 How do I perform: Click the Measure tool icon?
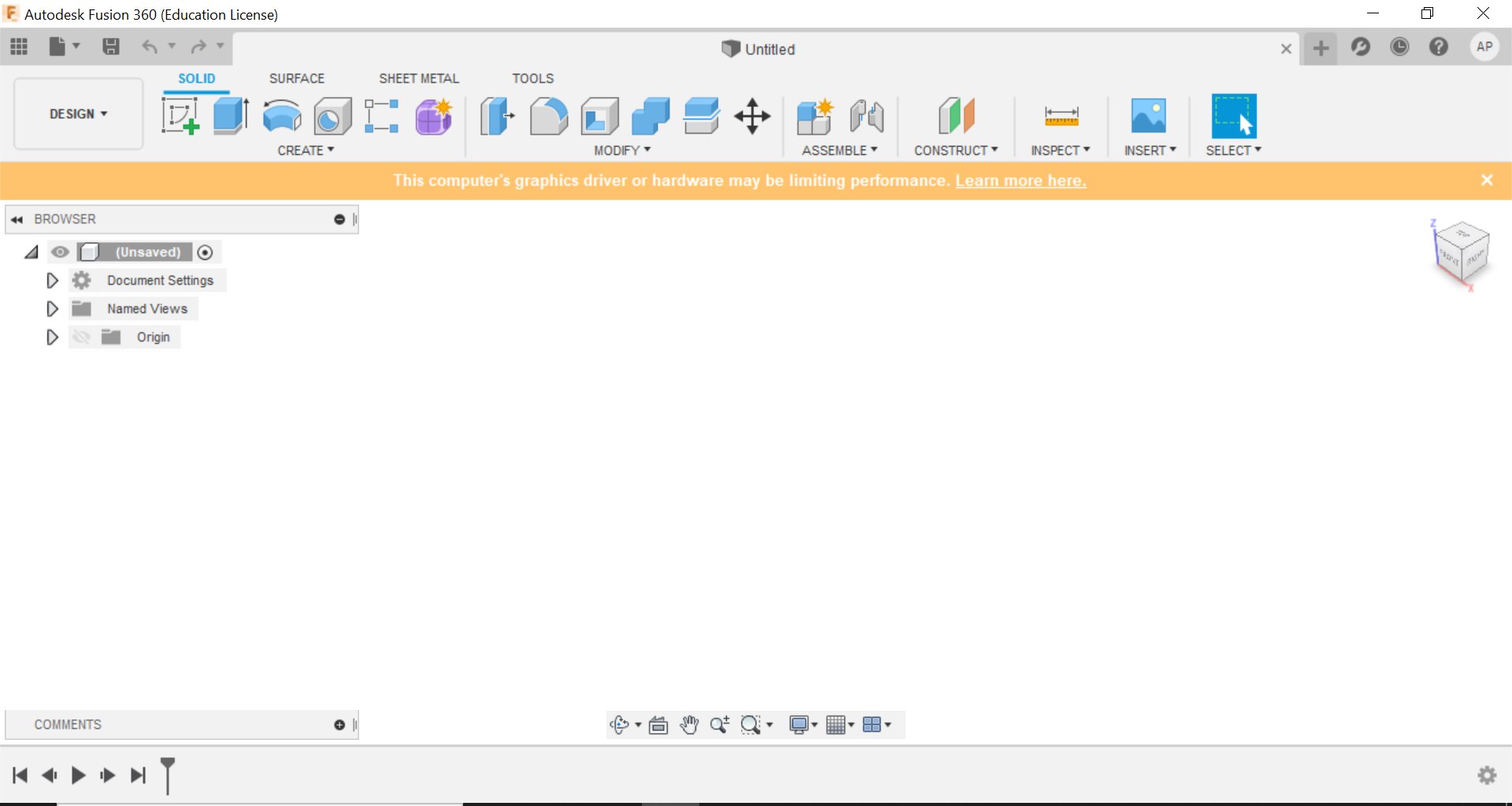1061,116
